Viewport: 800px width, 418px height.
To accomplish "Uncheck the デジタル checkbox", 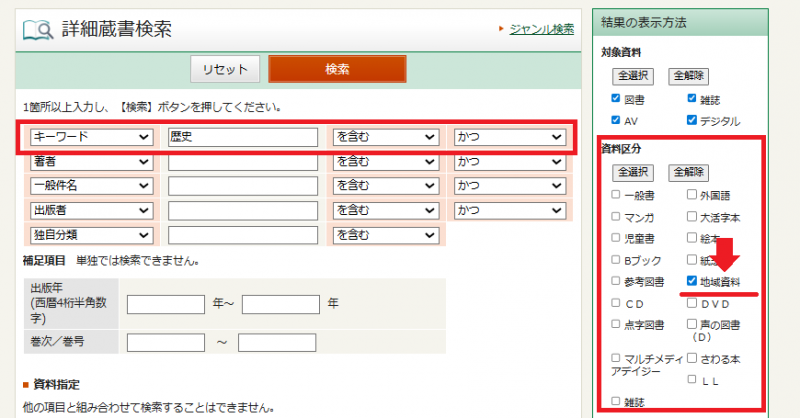I will pos(692,121).
